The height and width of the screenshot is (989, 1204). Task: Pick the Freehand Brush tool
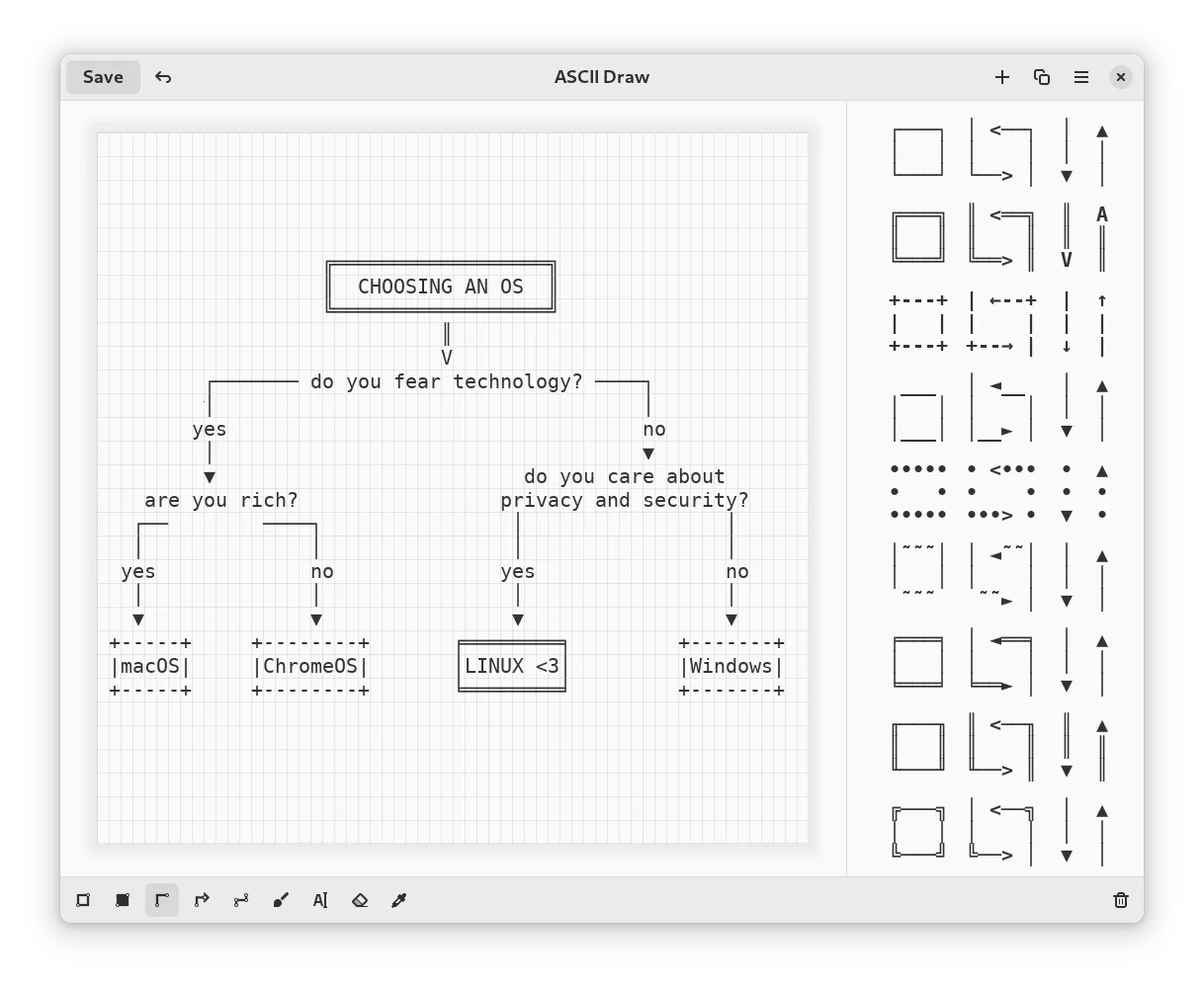pyautogui.click(x=281, y=900)
